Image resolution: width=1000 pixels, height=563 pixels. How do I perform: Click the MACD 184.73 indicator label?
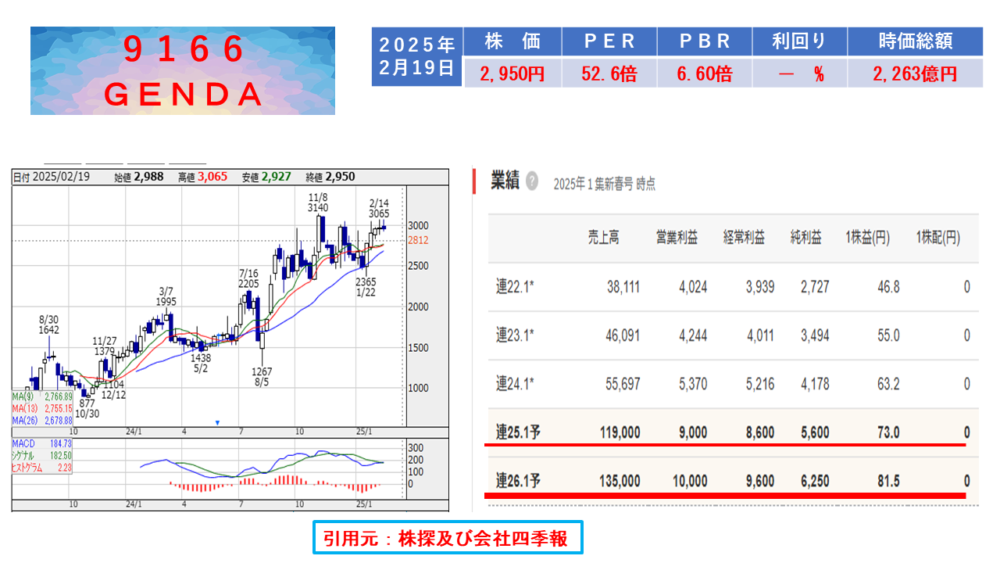click(42, 443)
